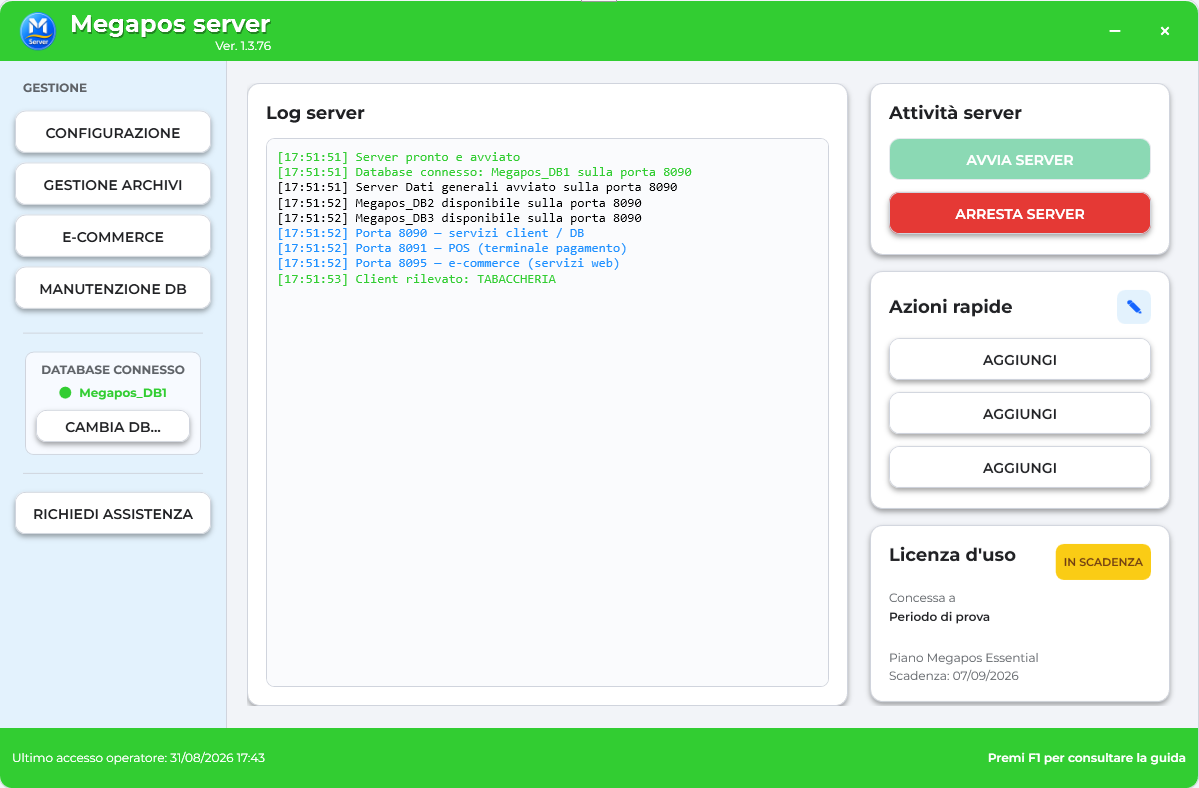Image resolution: width=1199 pixels, height=788 pixels.
Task: Edit quick actions with the pencil icon
Action: tap(1133, 307)
